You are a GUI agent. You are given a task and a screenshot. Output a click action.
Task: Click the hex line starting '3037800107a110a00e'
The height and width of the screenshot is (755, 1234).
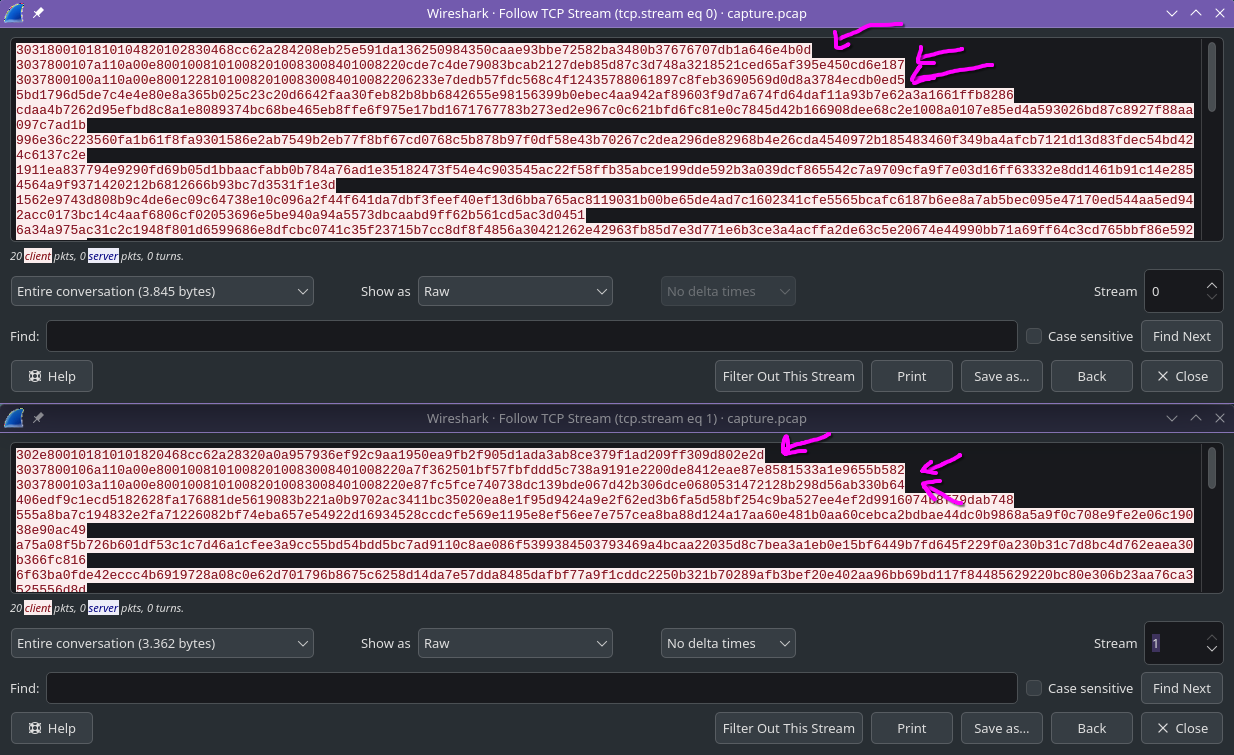461,64
